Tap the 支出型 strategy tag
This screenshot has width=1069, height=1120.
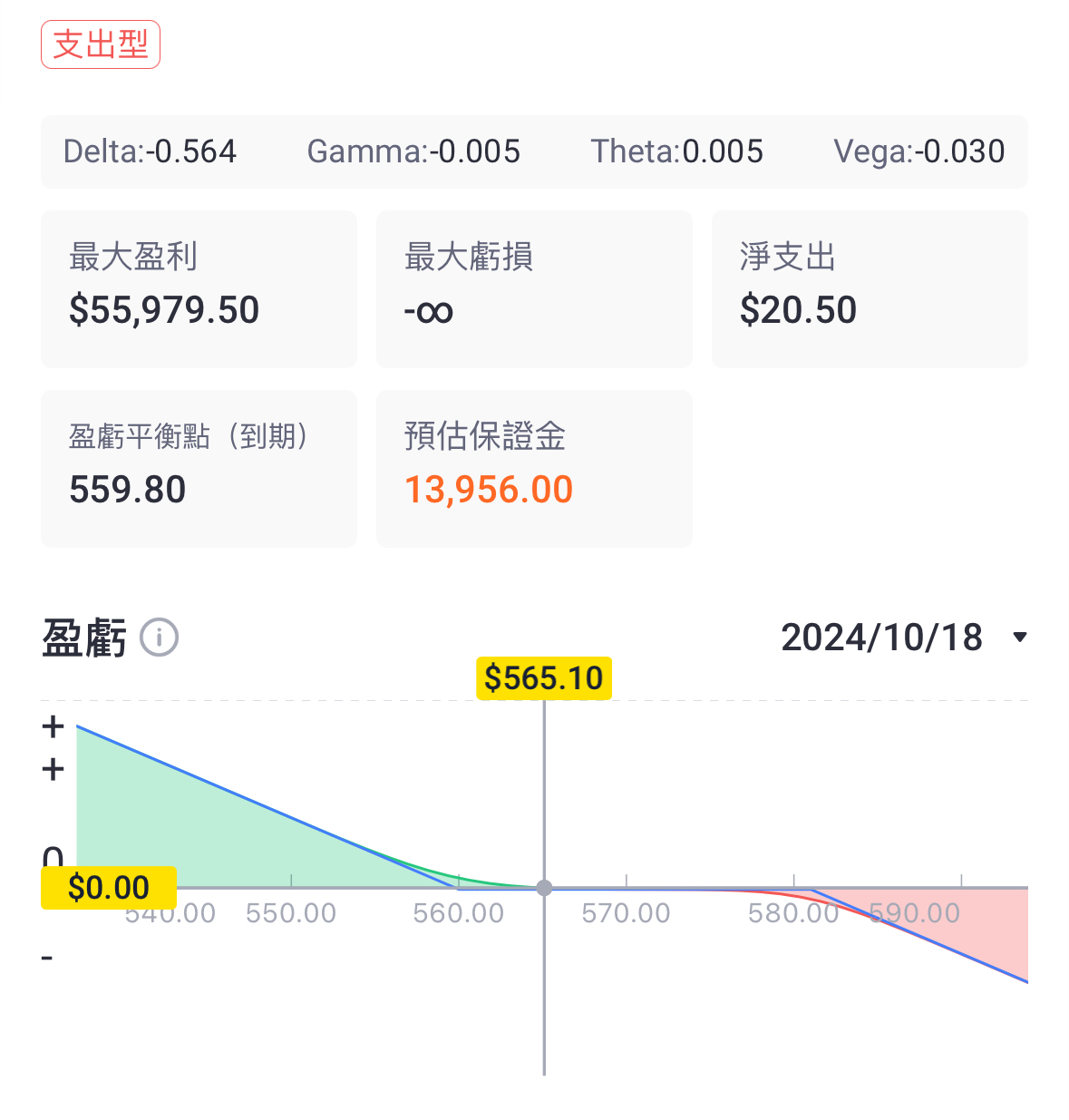click(101, 44)
